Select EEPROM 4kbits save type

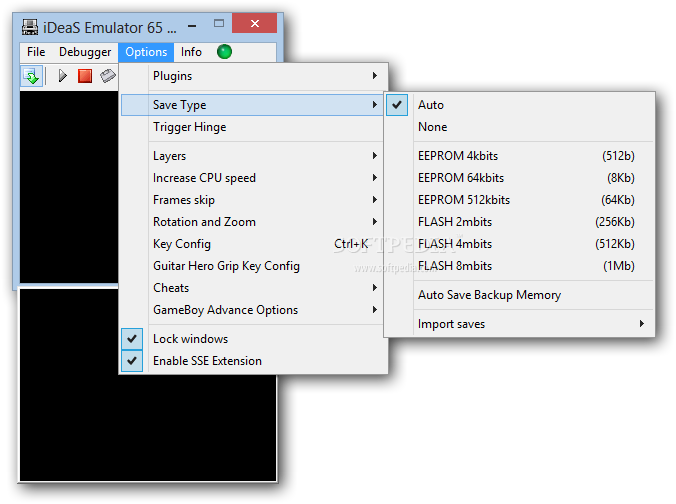click(520, 156)
